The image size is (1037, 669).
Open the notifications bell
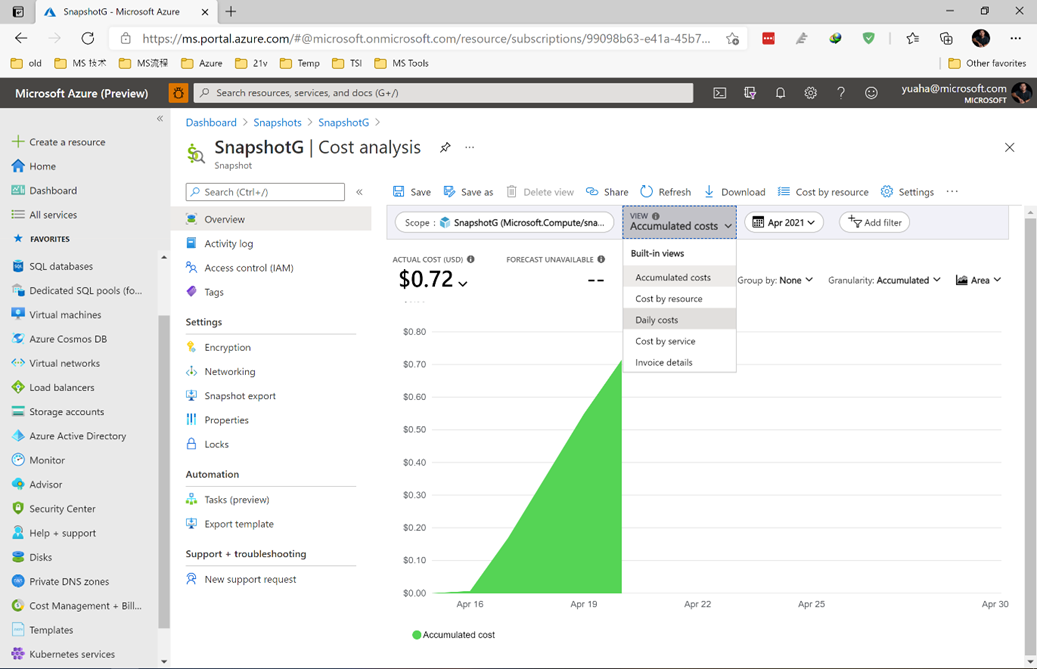tap(780, 93)
